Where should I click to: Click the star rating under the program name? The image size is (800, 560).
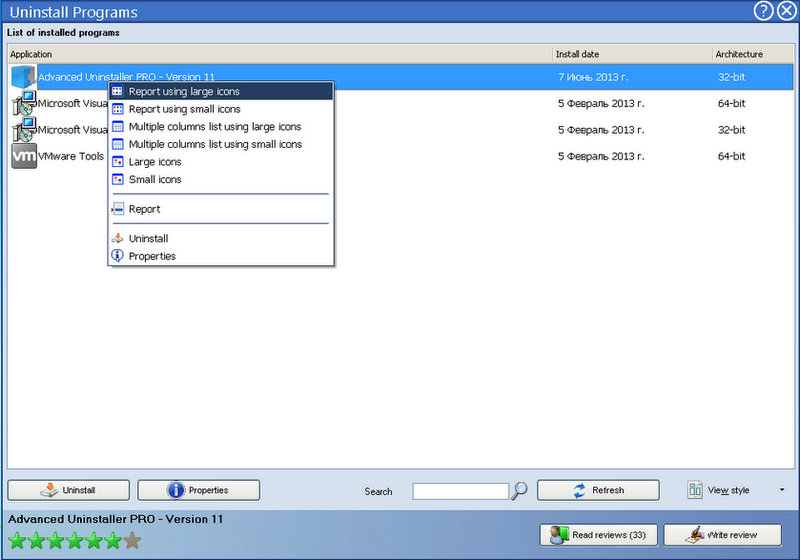click(74, 541)
